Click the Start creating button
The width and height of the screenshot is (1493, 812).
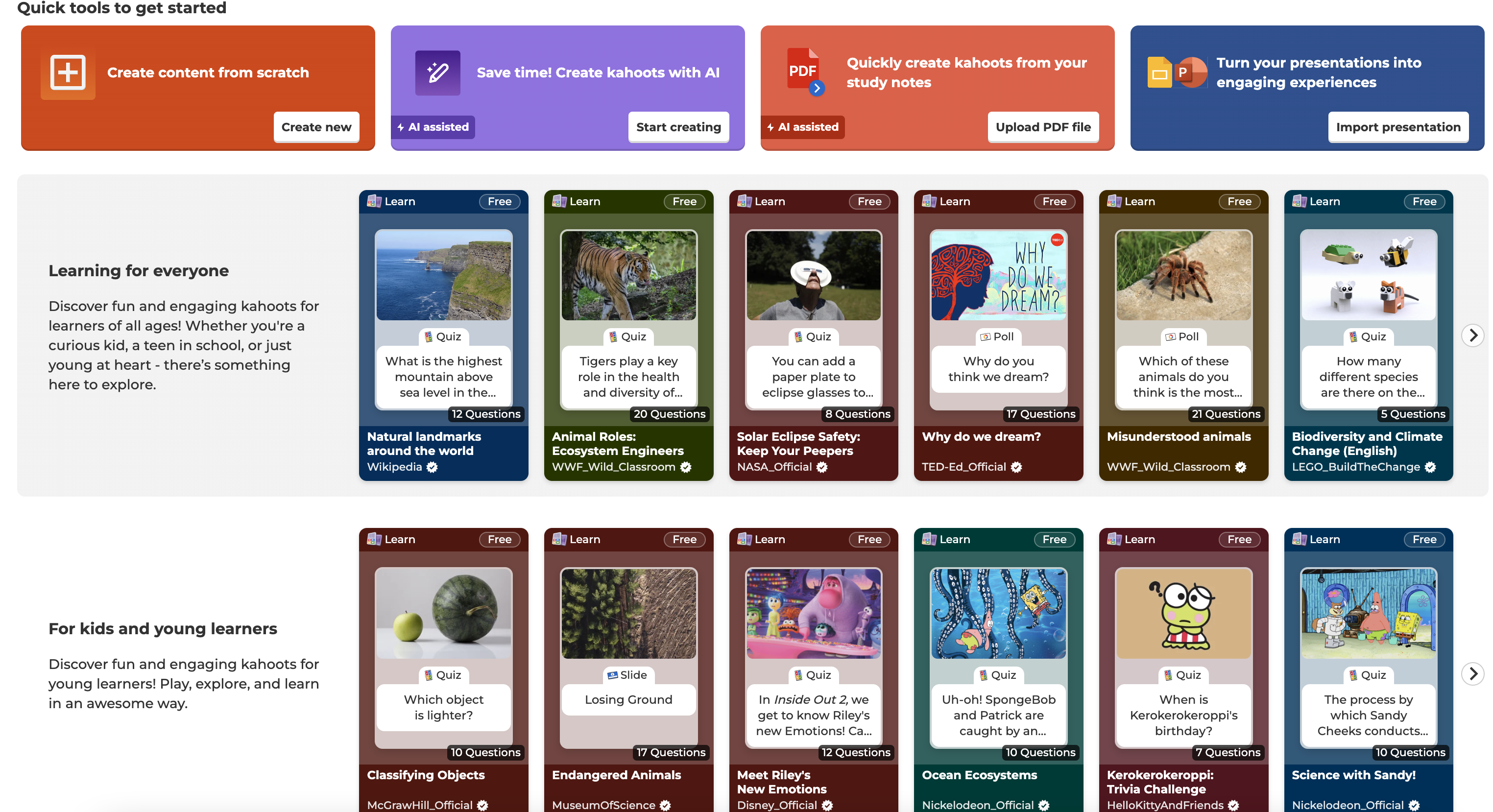click(x=679, y=127)
